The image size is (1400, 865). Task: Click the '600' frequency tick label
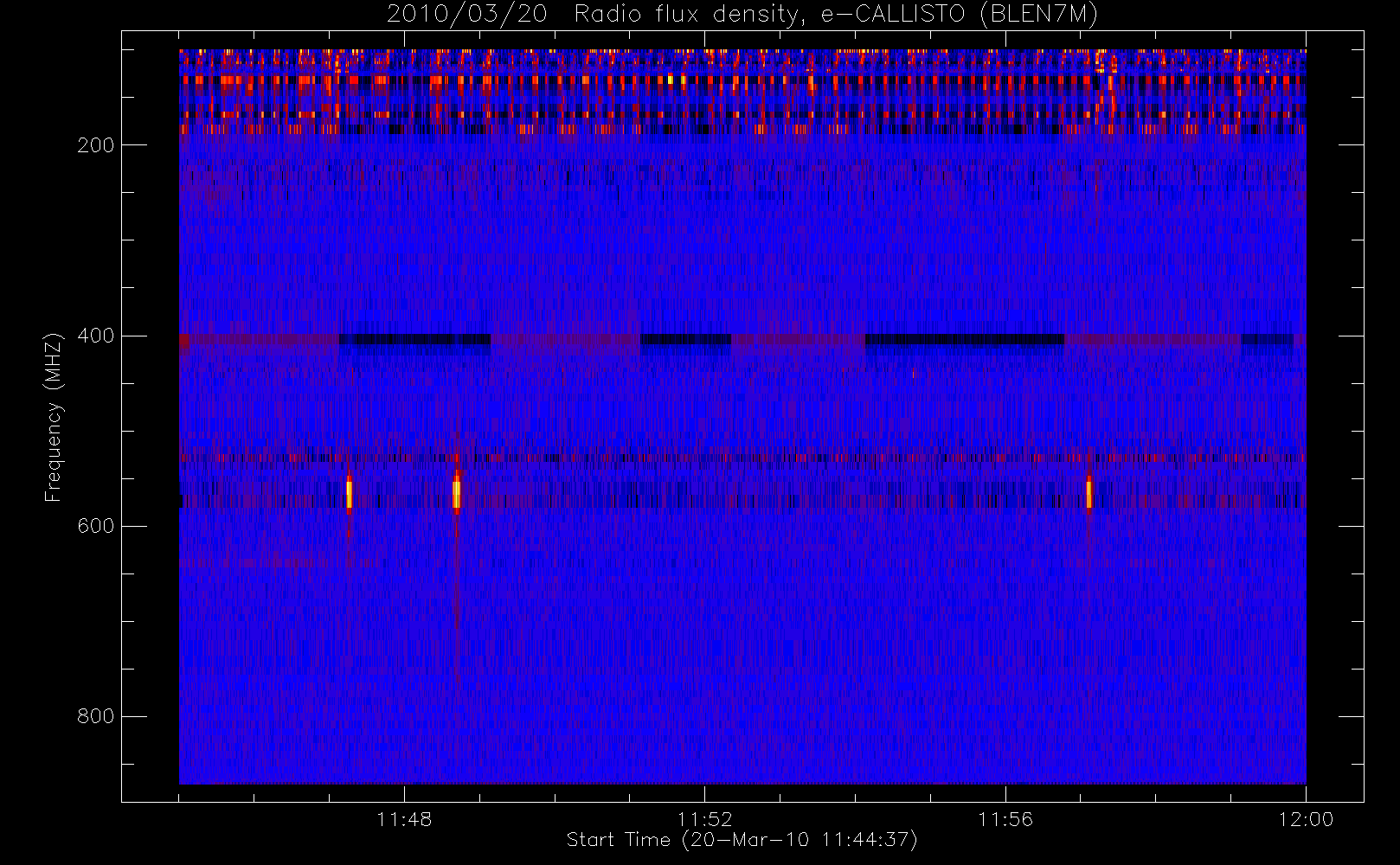click(96, 526)
